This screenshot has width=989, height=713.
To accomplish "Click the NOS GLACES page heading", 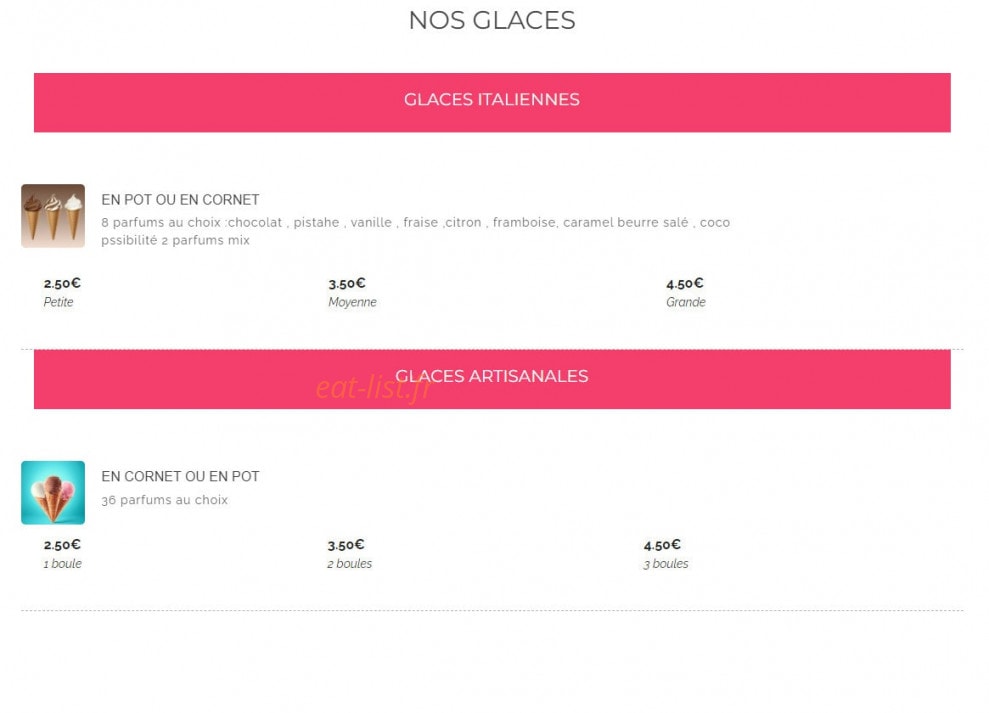I will 492,20.
